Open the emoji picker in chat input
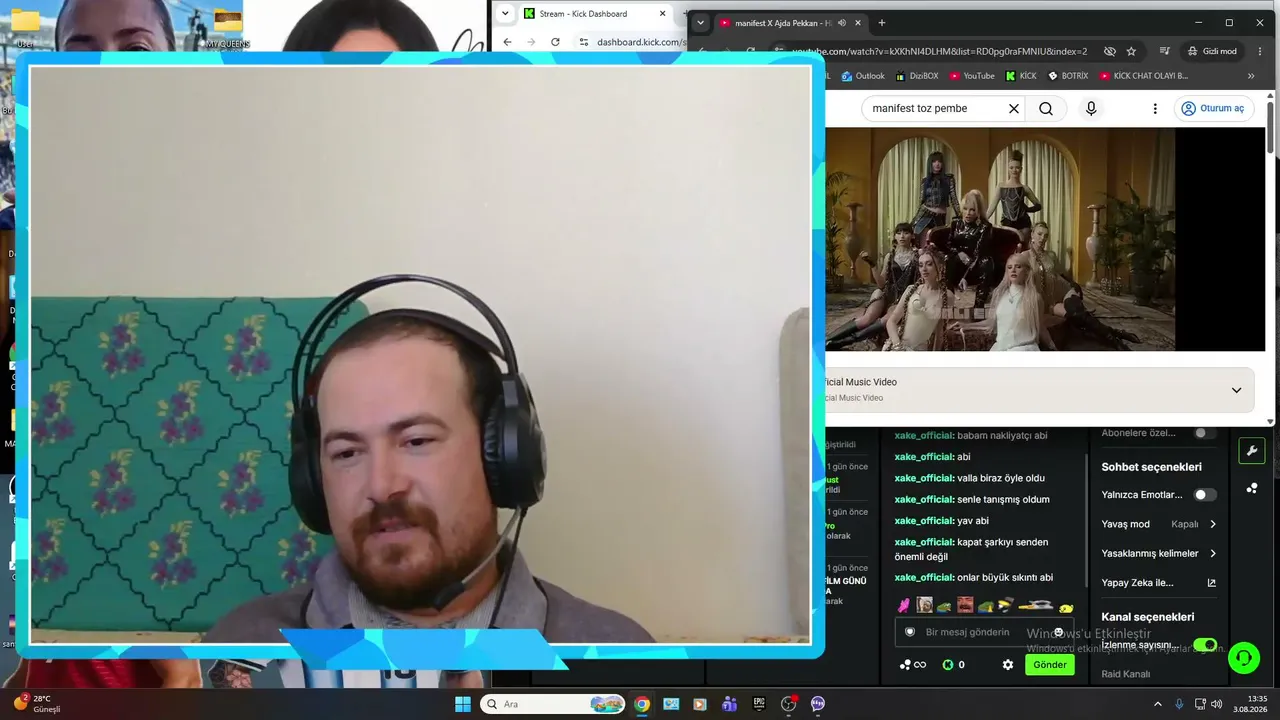This screenshot has width=1280, height=720. (1058, 632)
